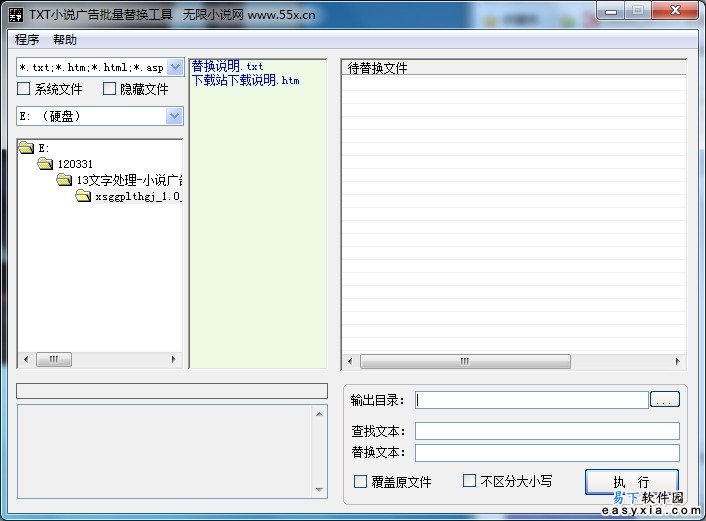
Task: Enable the 覆盖原文件 checkbox
Action: [x=360, y=481]
